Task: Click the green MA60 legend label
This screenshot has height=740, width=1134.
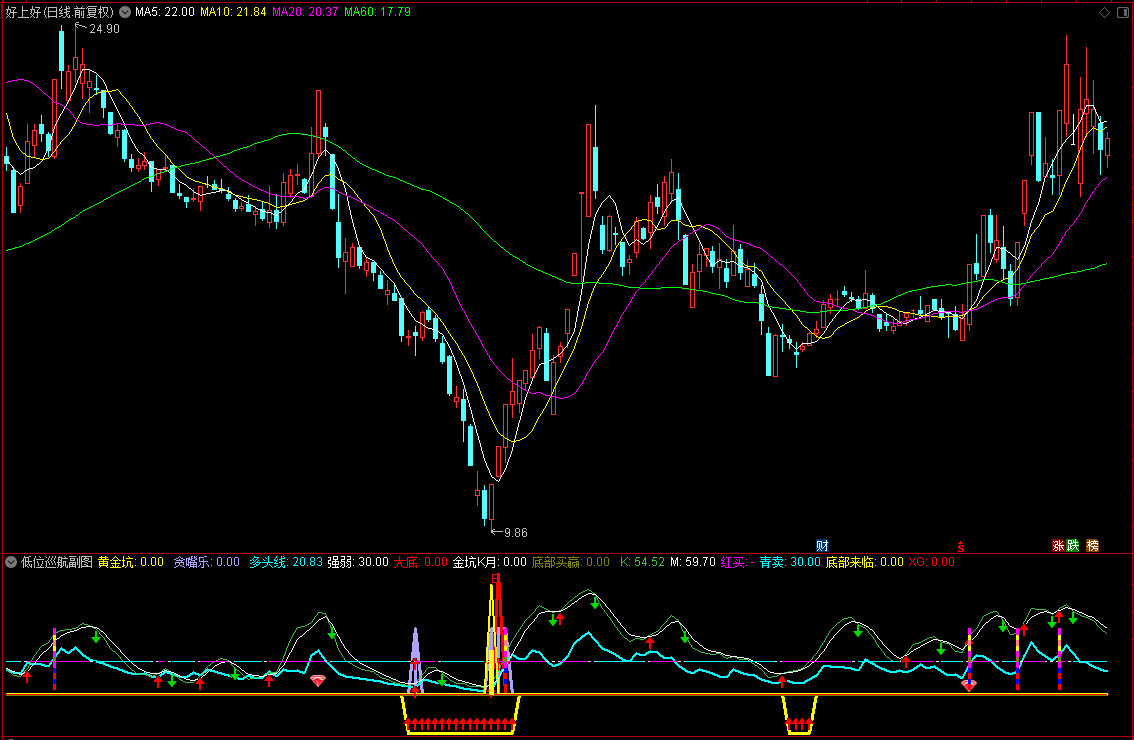Action: 378,12
